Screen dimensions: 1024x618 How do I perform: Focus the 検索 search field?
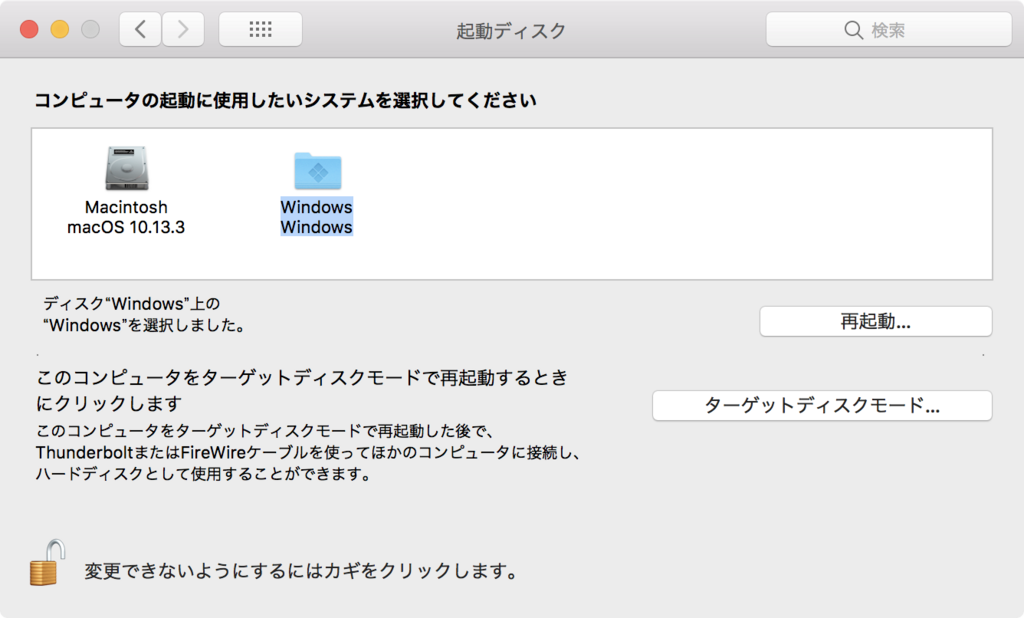889,29
